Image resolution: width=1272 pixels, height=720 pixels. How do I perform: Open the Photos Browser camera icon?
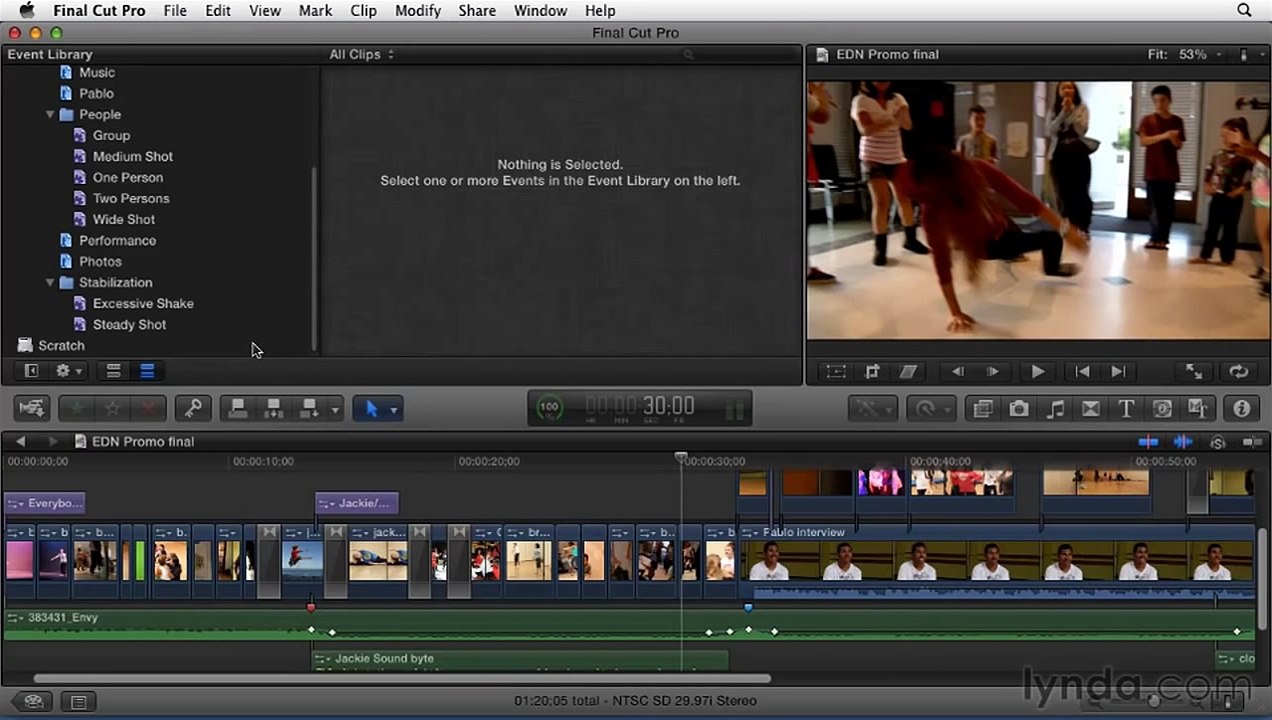(x=1019, y=408)
